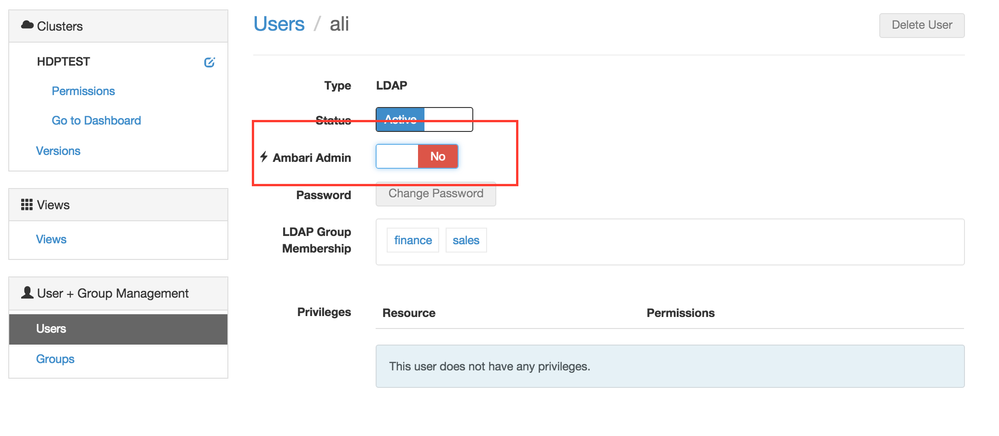Screen dimensions: 999x436
Task: Click the finance LDAP group tag
Action: pos(413,241)
